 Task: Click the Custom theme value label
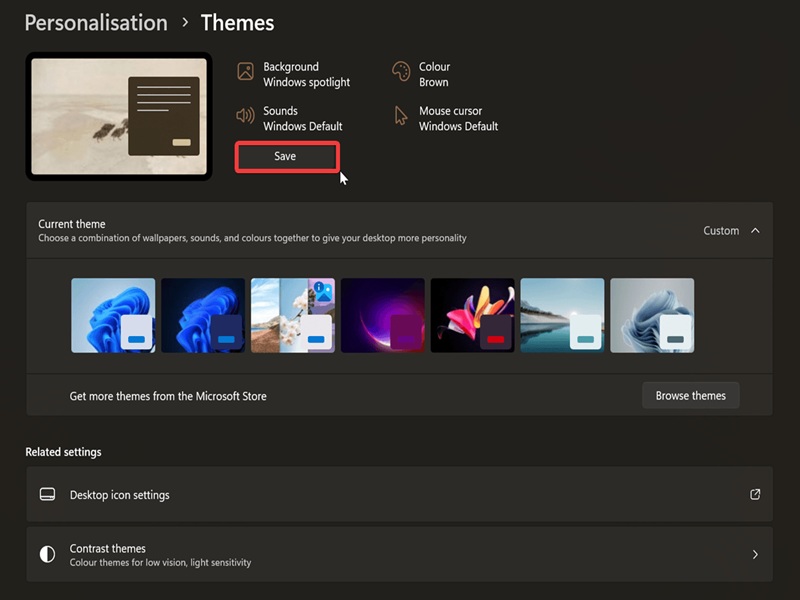pos(721,231)
